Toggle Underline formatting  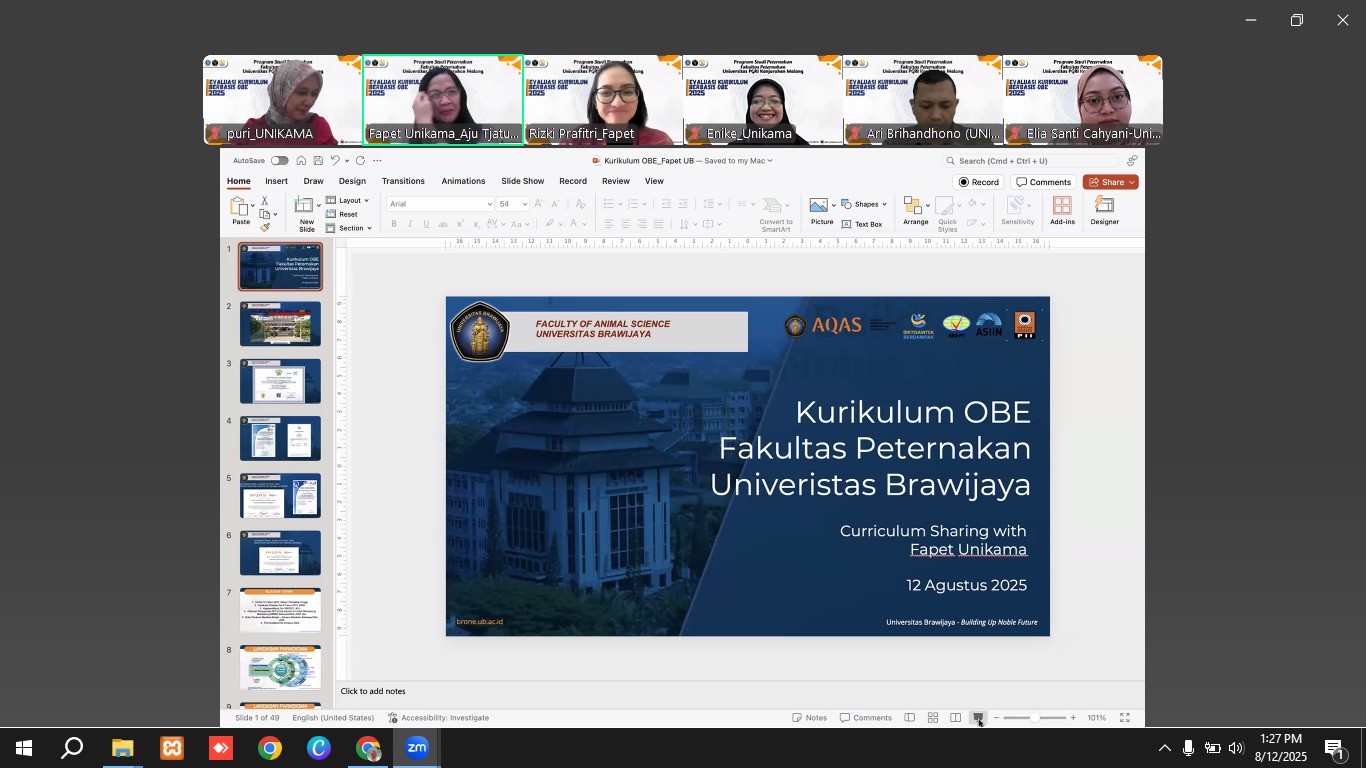[x=426, y=224]
